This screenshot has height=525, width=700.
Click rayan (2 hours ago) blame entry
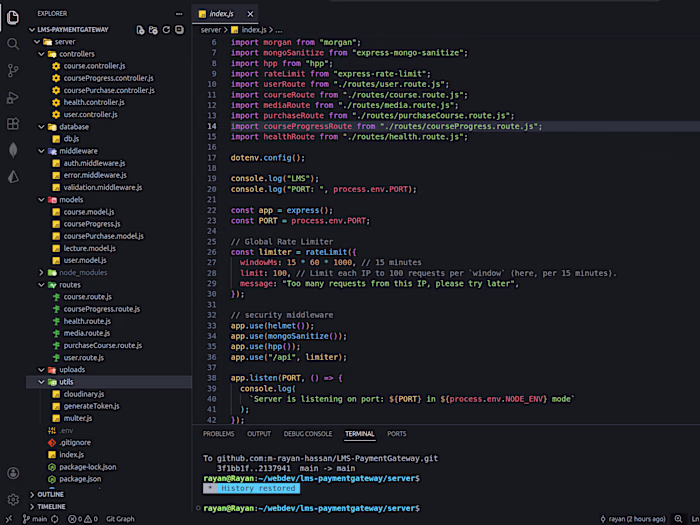click(x=633, y=519)
